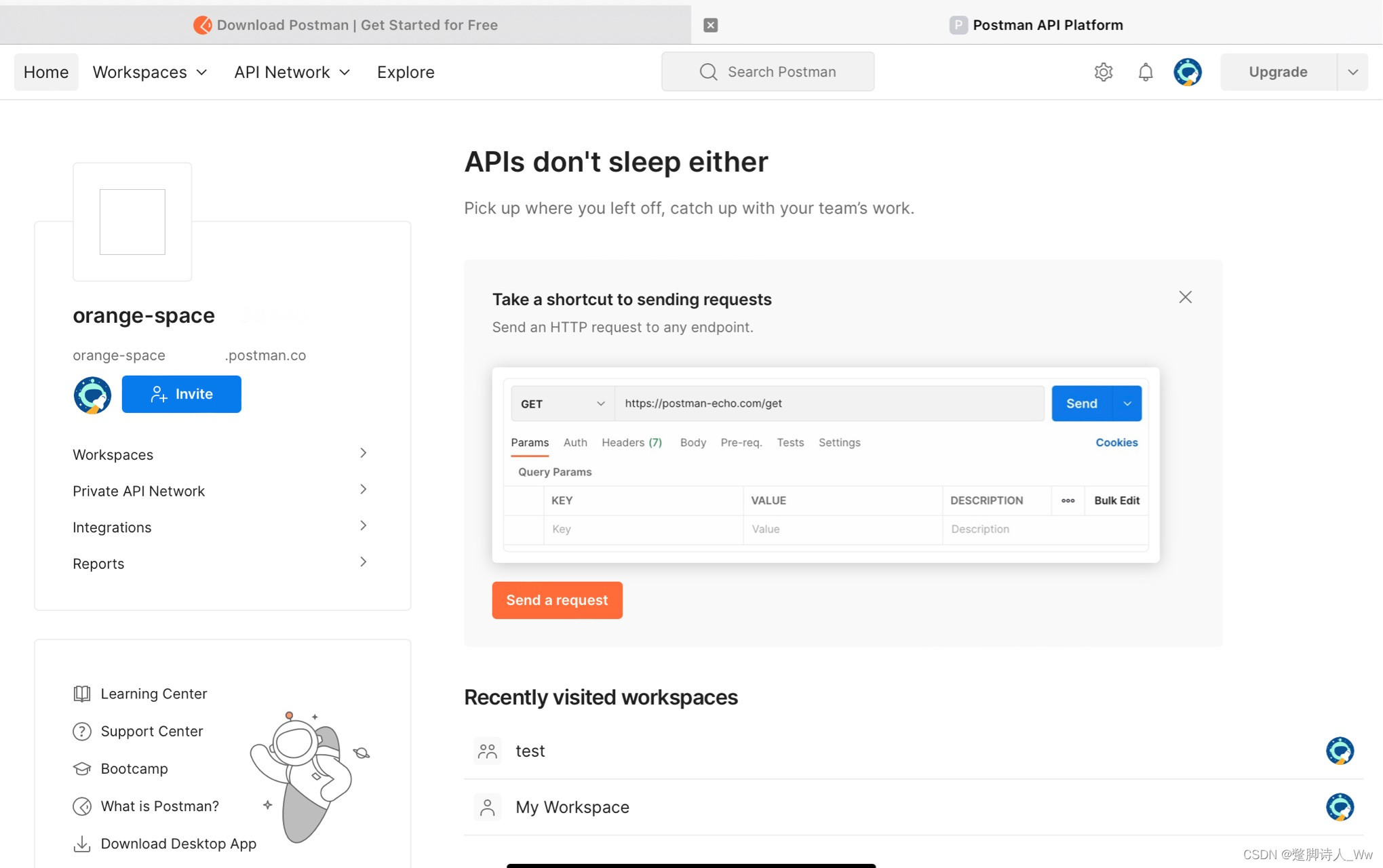Screen dimensions: 1383x868
Task: Click the Download Desktop App icon
Action: click(81, 844)
